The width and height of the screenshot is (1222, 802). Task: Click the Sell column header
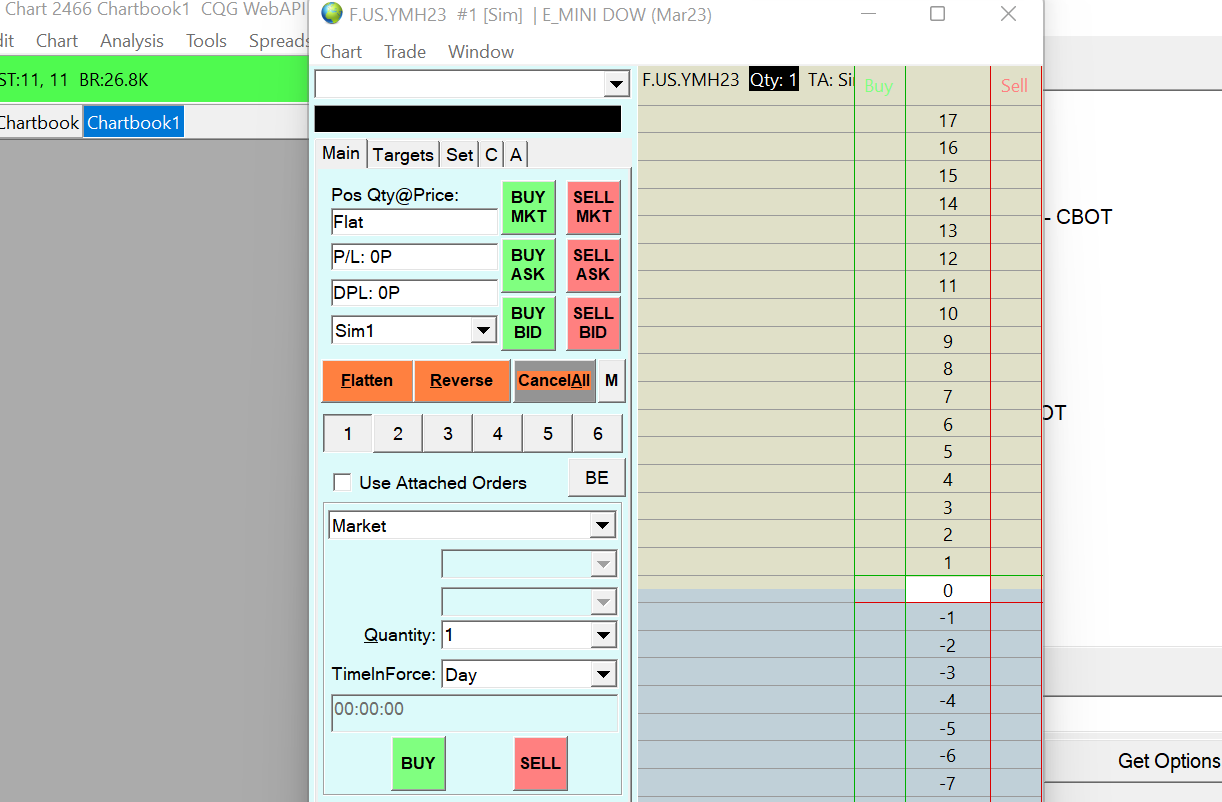click(x=1015, y=86)
